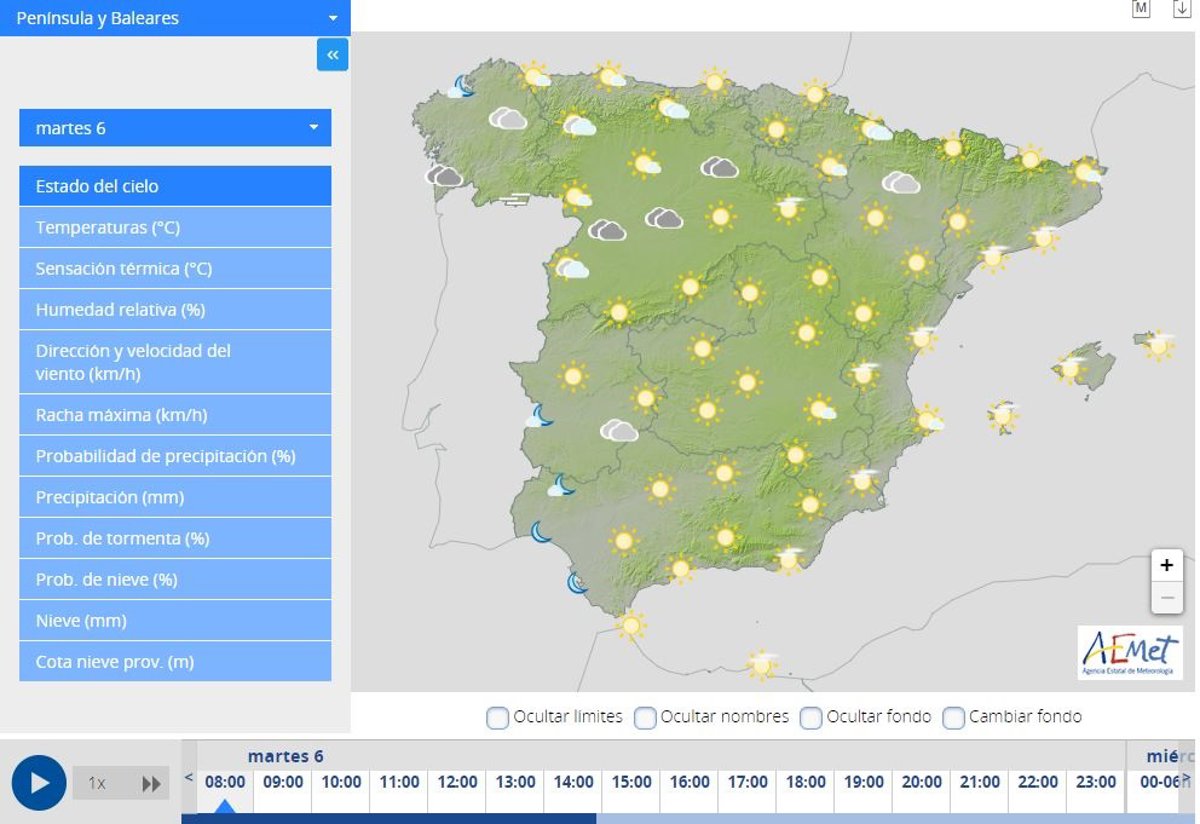Viewport: 1200px width, 824px height.
Task: Jump to 14:00 on the timeline
Action: (573, 782)
